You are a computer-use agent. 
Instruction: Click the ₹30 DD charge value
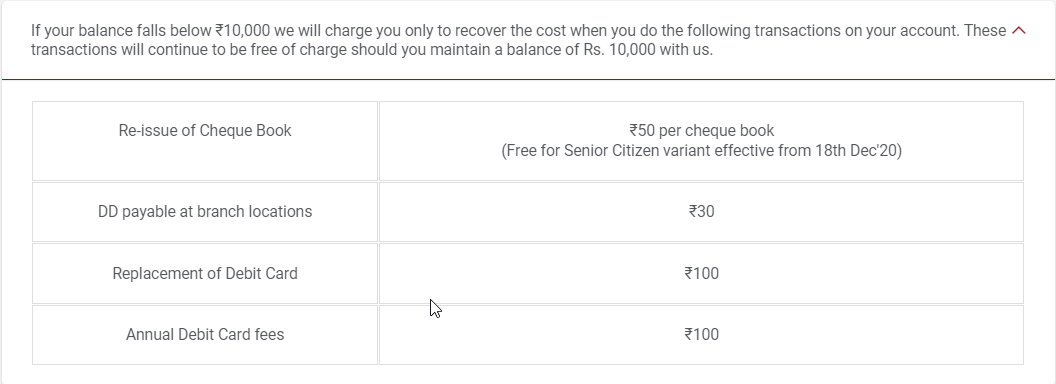701,212
